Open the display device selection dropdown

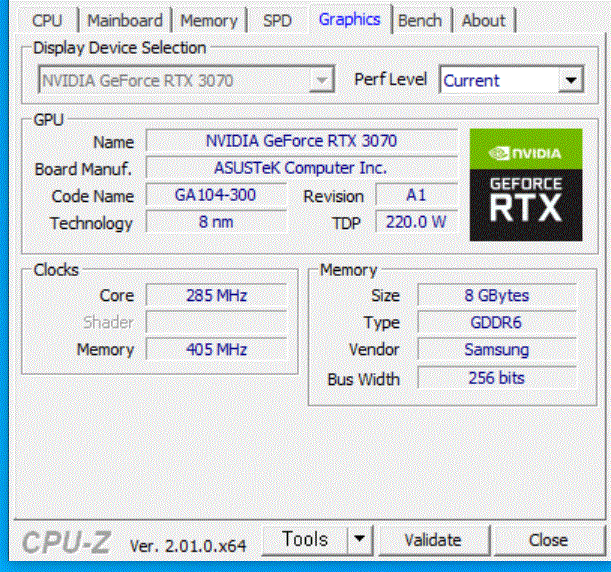(x=186, y=80)
